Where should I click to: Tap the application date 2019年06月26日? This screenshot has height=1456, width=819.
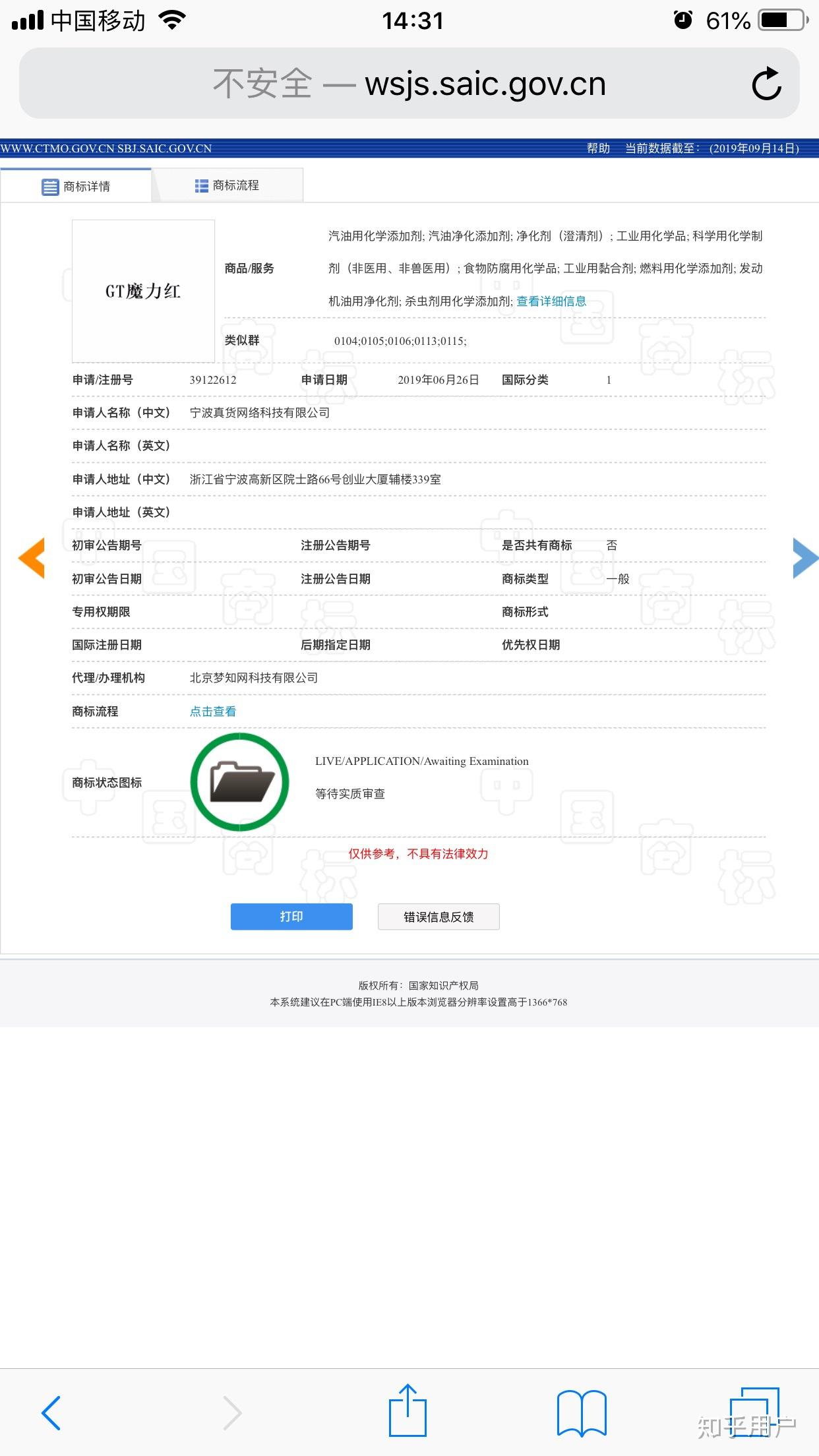click(x=439, y=380)
